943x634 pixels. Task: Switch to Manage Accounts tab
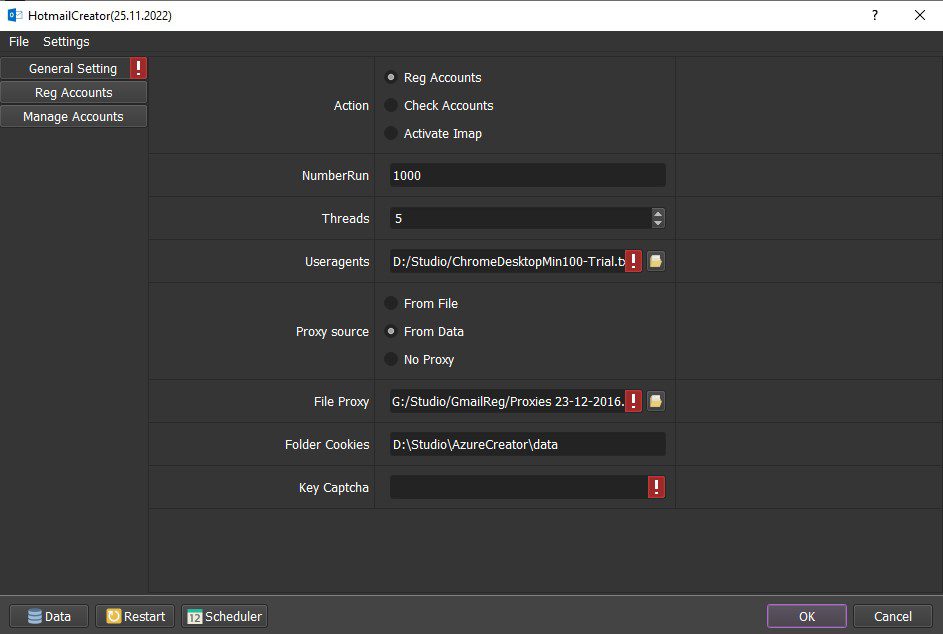point(73,117)
